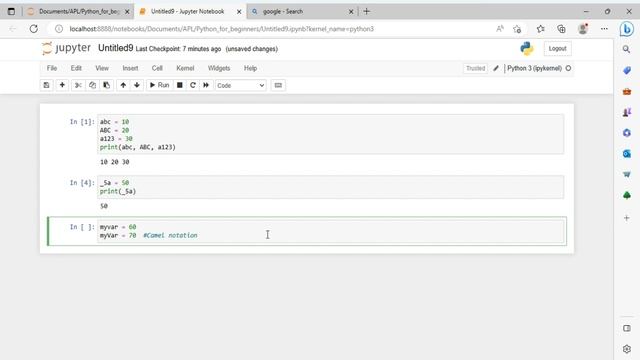Click the In [4]: prompt
The image size is (640, 360).
tap(82, 182)
